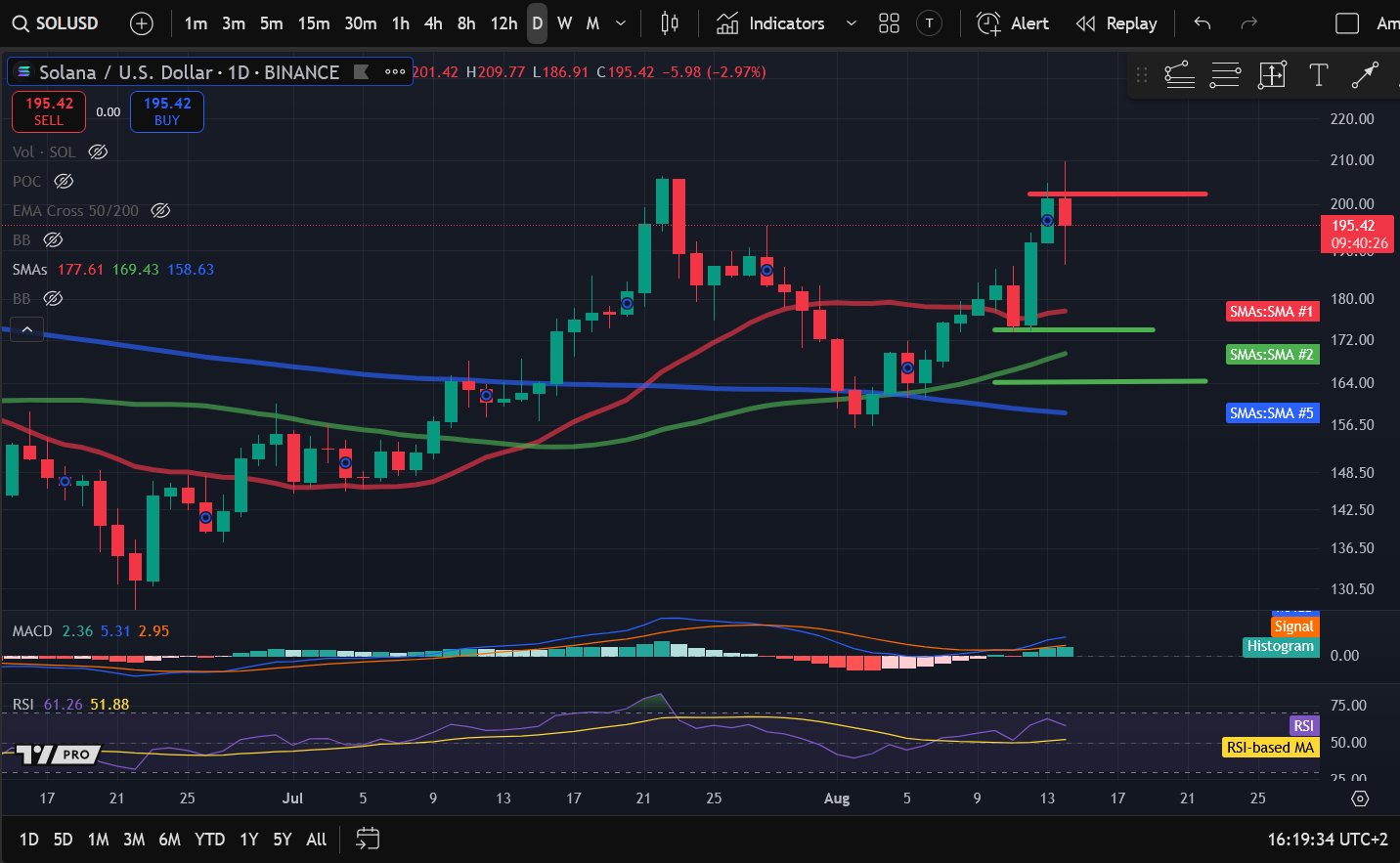Click the orange Signal label

point(1293,626)
